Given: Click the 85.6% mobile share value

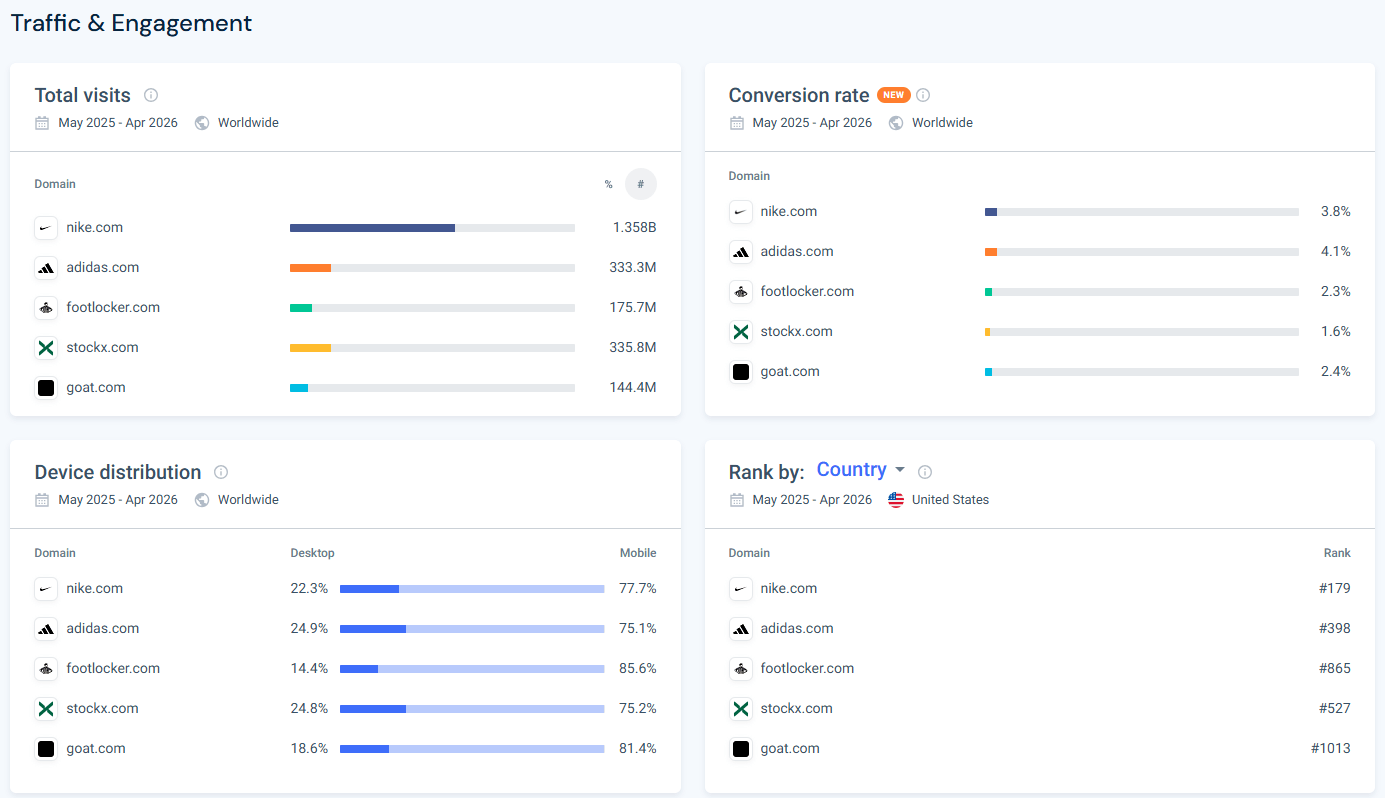Looking at the screenshot, I should pos(638,669).
